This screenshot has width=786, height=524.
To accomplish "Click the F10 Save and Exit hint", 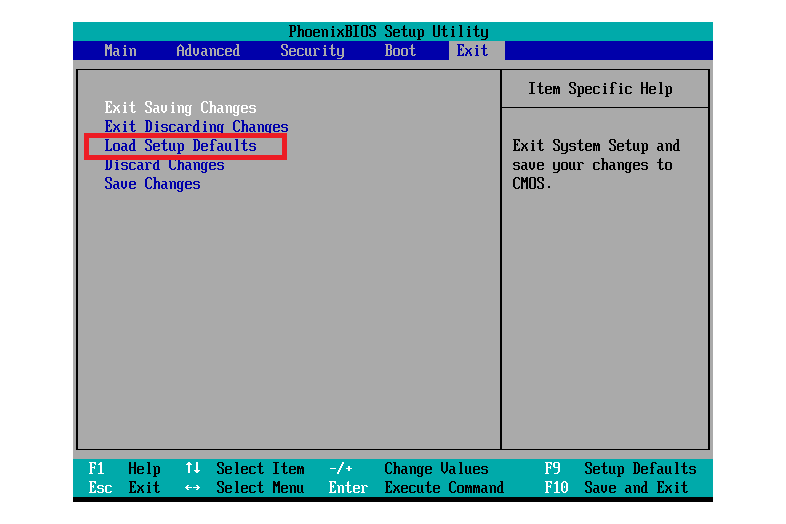I will pos(617,488).
